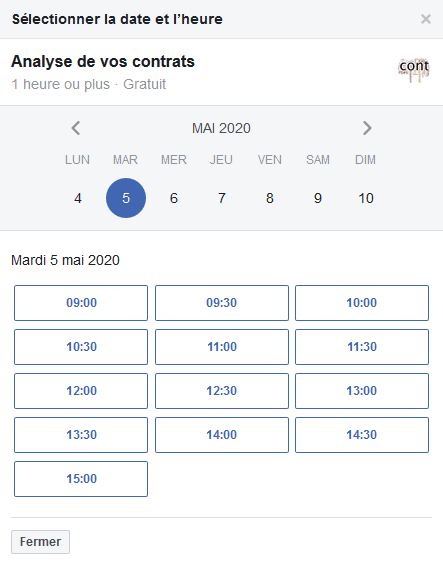Close the dialog with the X icon
Image resolution: width=443 pixels, height=561 pixels.
coord(426,19)
